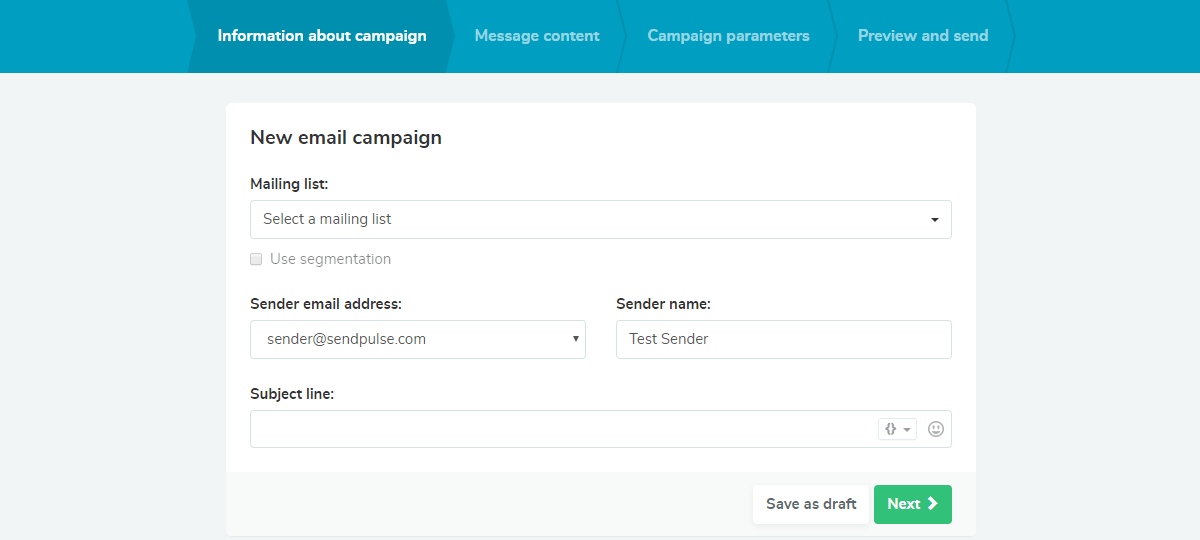This screenshot has width=1200, height=540.
Task: Click the Mailing list label
Action: 289,184
